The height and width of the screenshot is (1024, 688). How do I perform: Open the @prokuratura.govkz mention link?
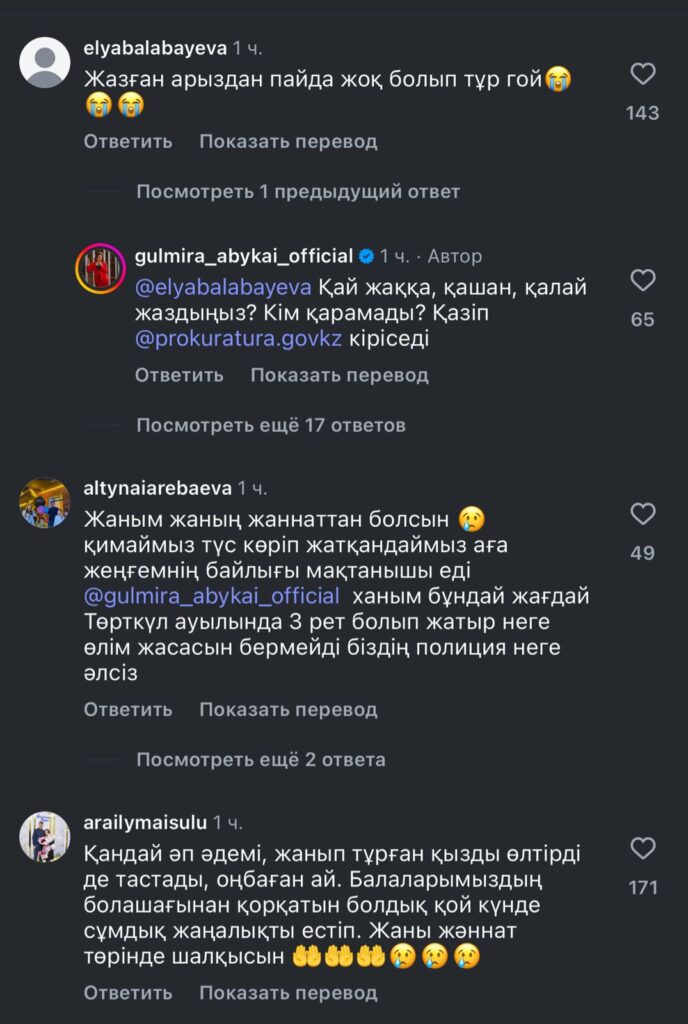point(239,339)
